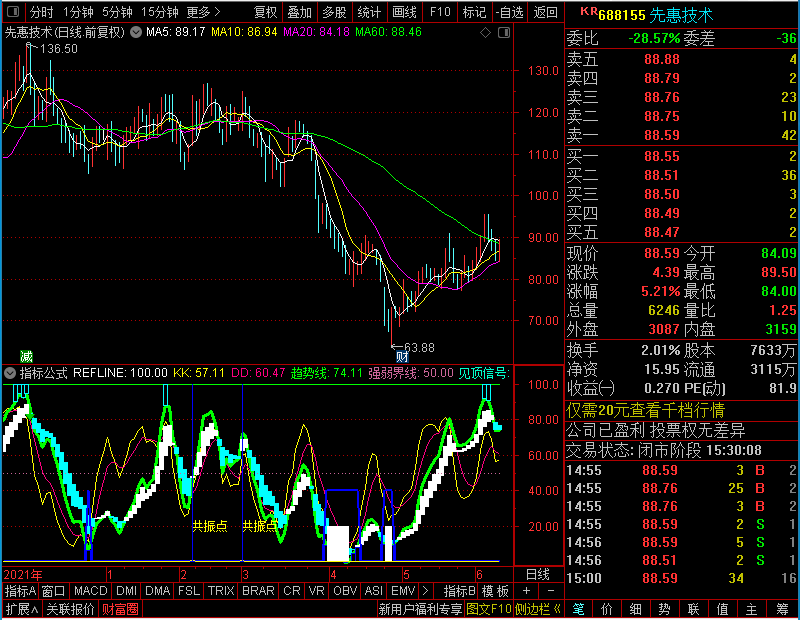800x620 pixels.
Task: Zoom out chart with minus button
Action: coord(551,591)
